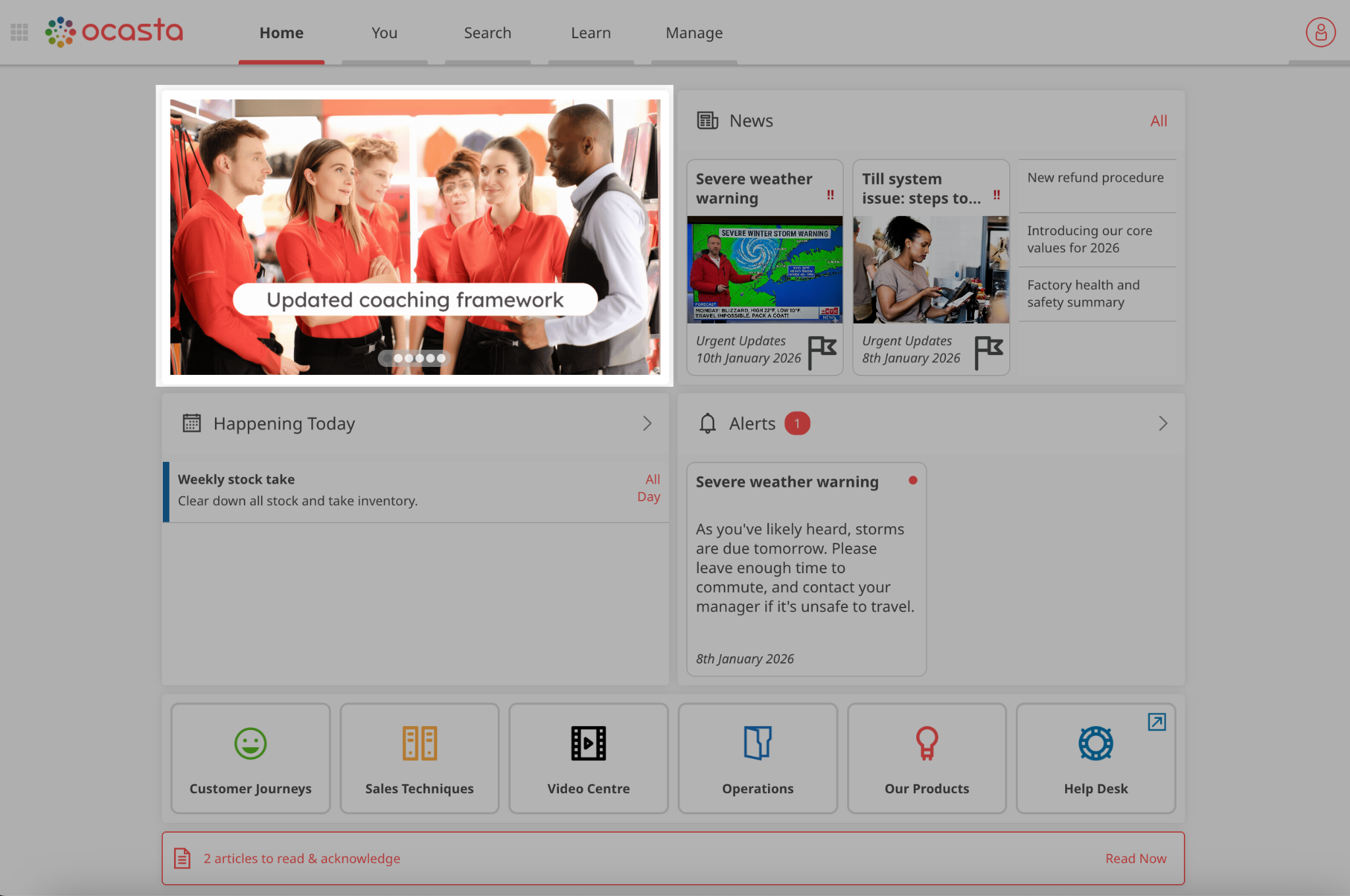View All news link

click(x=1158, y=121)
